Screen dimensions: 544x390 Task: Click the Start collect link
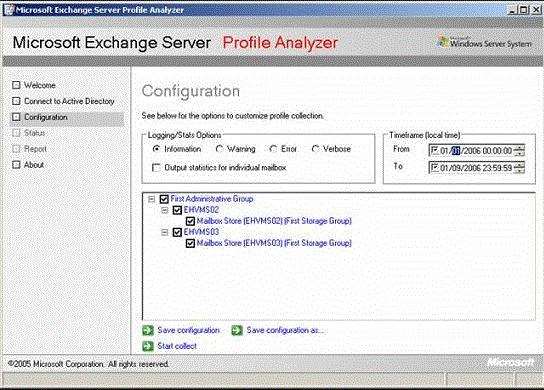click(x=177, y=346)
